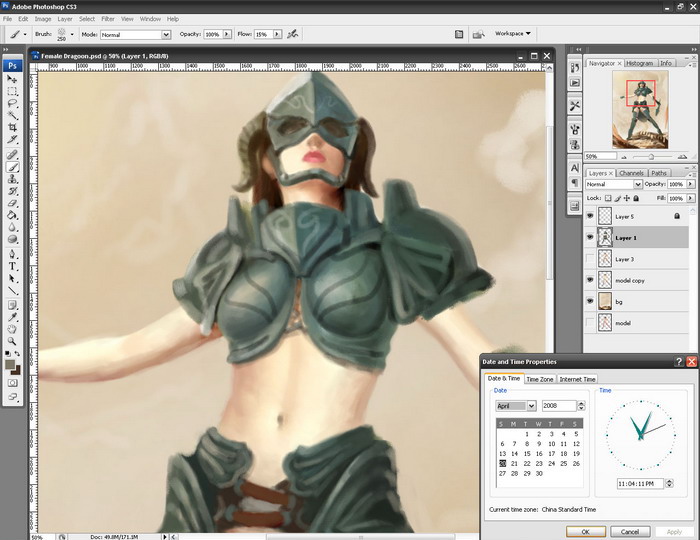Click the year field showing 2008
This screenshot has width=700, height=540.
pos(558,406)
